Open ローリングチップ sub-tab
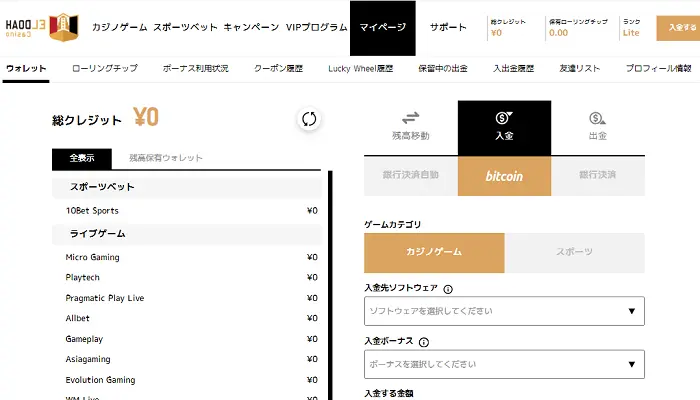Screen dimensions: 700x400 click(x=105, y=68)
